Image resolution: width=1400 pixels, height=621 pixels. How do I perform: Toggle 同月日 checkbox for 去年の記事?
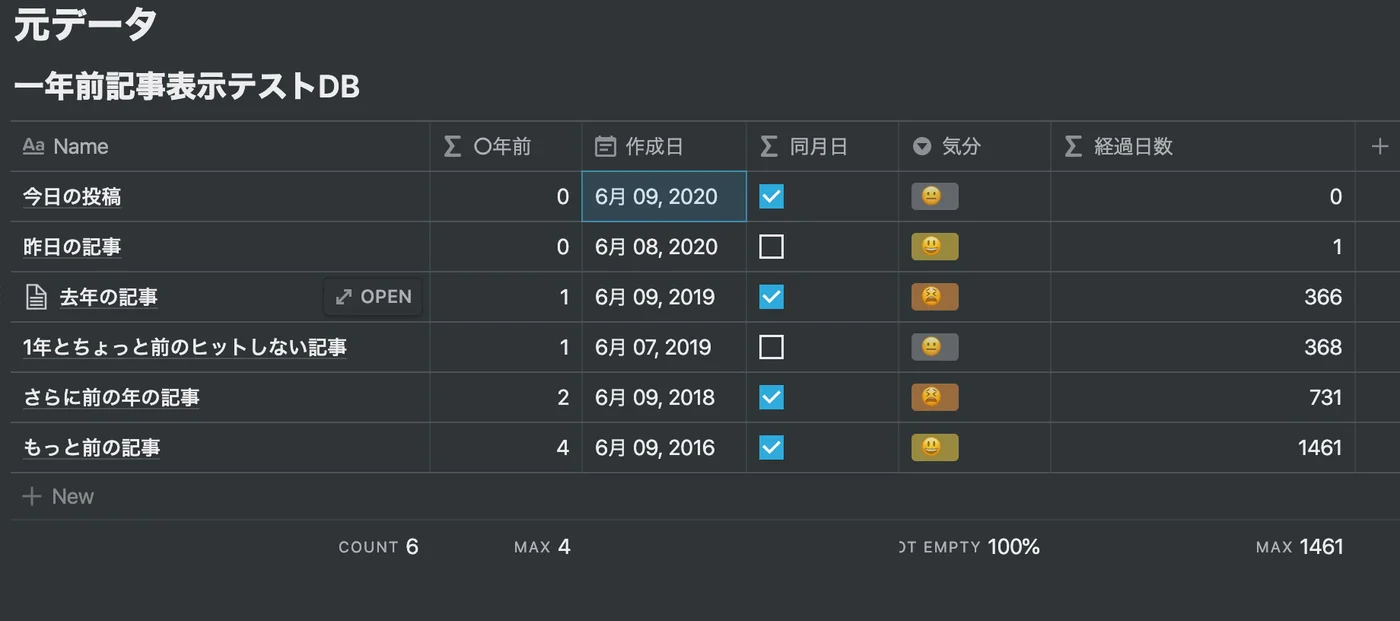(x=771, y=297)
